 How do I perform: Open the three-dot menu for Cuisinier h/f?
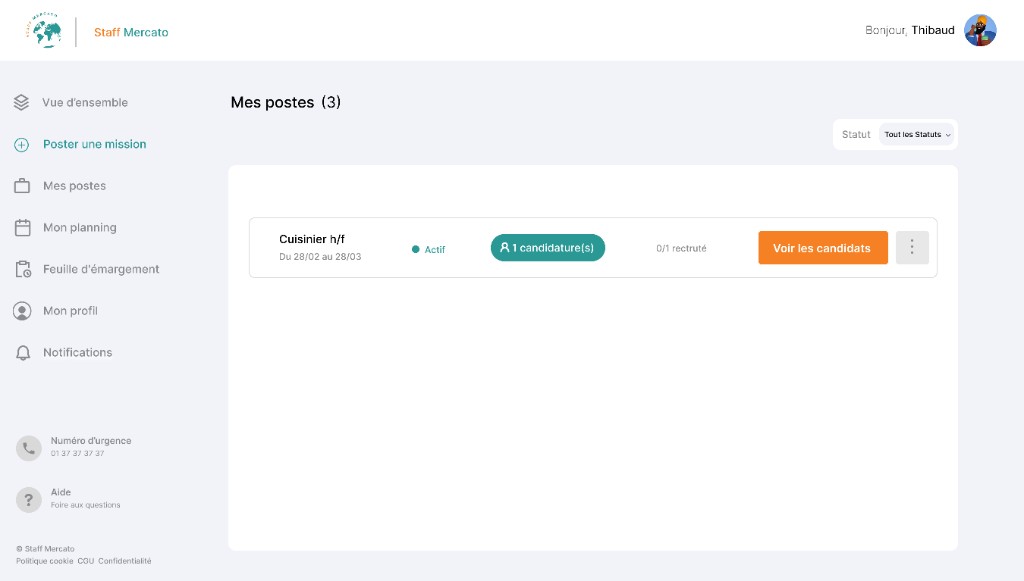tap(912, 247)
